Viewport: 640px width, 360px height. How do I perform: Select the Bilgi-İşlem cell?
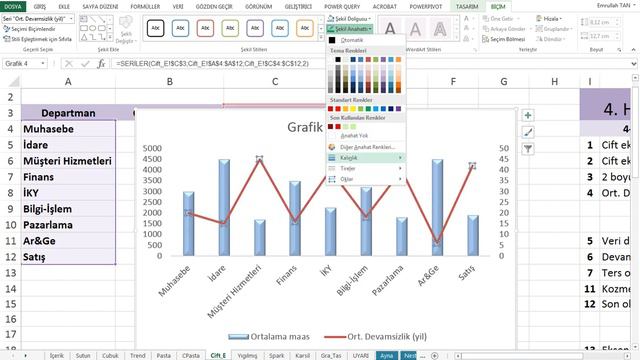tap(68, 209)
